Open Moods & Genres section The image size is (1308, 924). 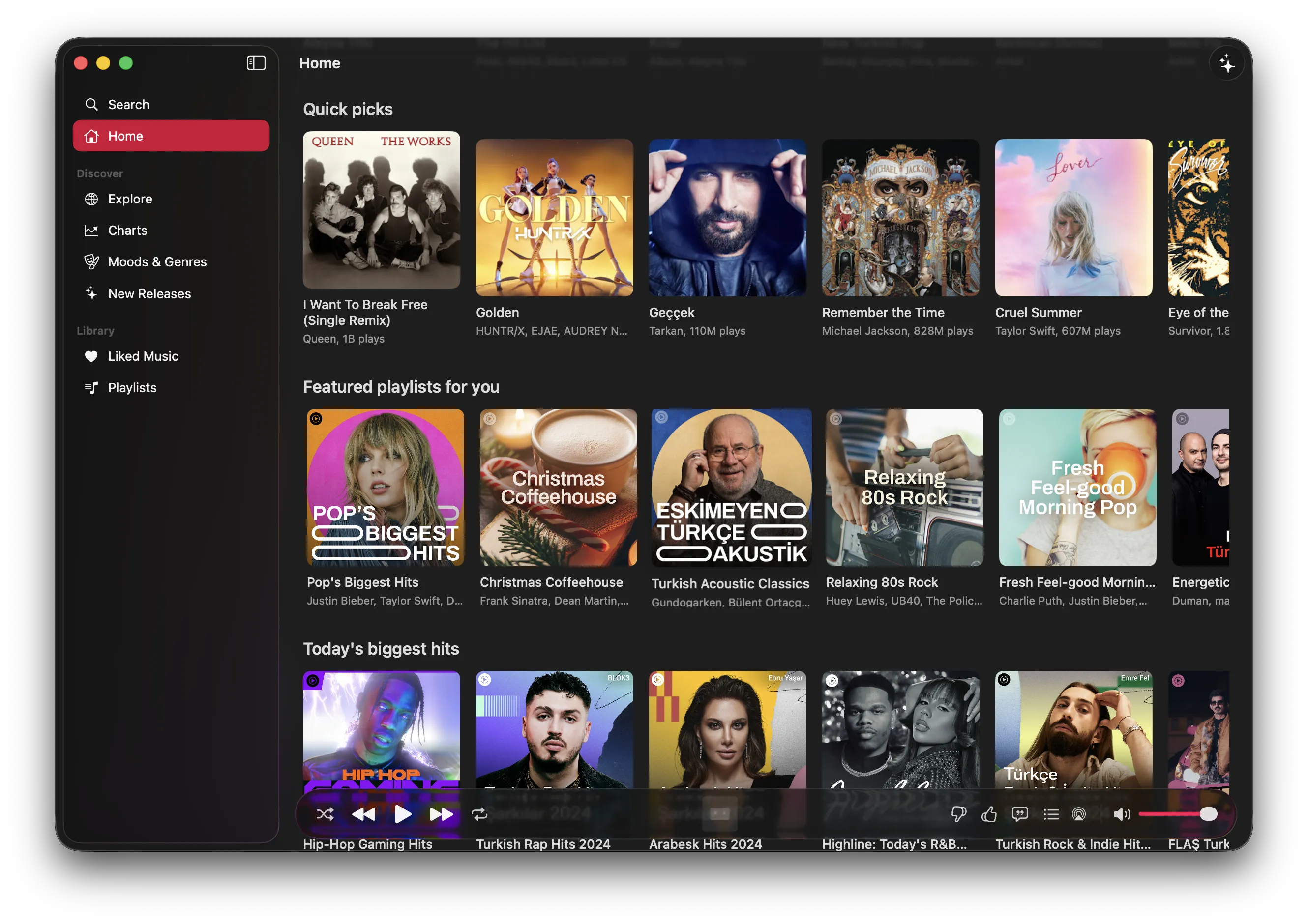(x=157, y=261)
